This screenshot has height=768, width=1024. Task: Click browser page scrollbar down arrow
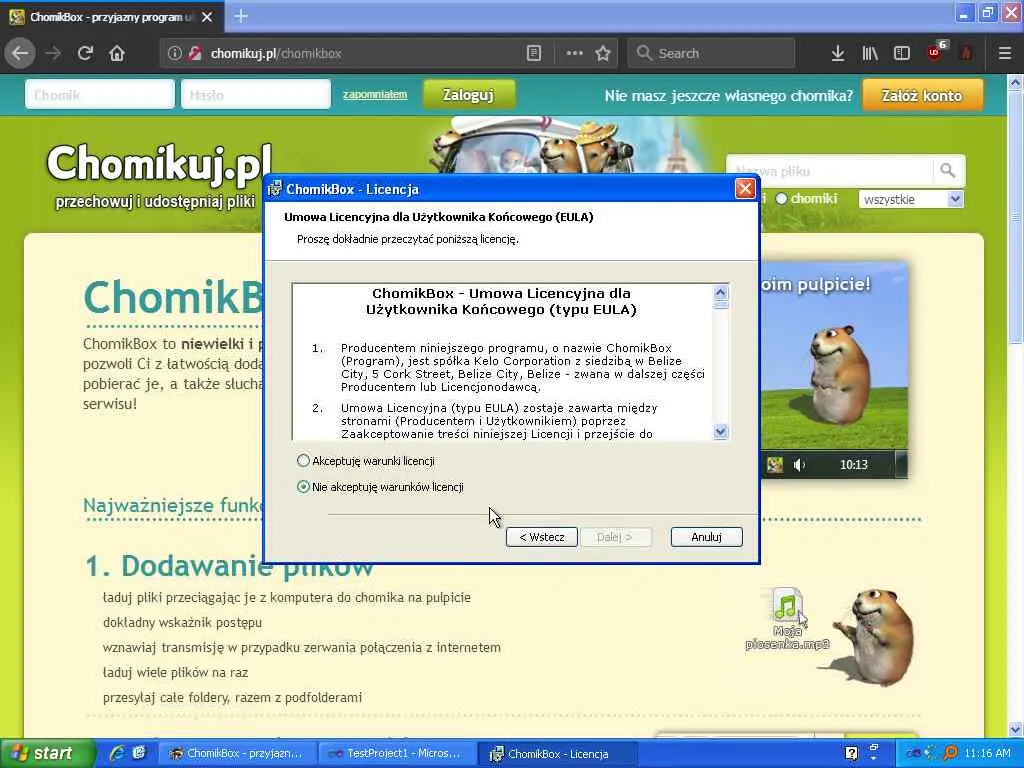(x=1016, y=729)
